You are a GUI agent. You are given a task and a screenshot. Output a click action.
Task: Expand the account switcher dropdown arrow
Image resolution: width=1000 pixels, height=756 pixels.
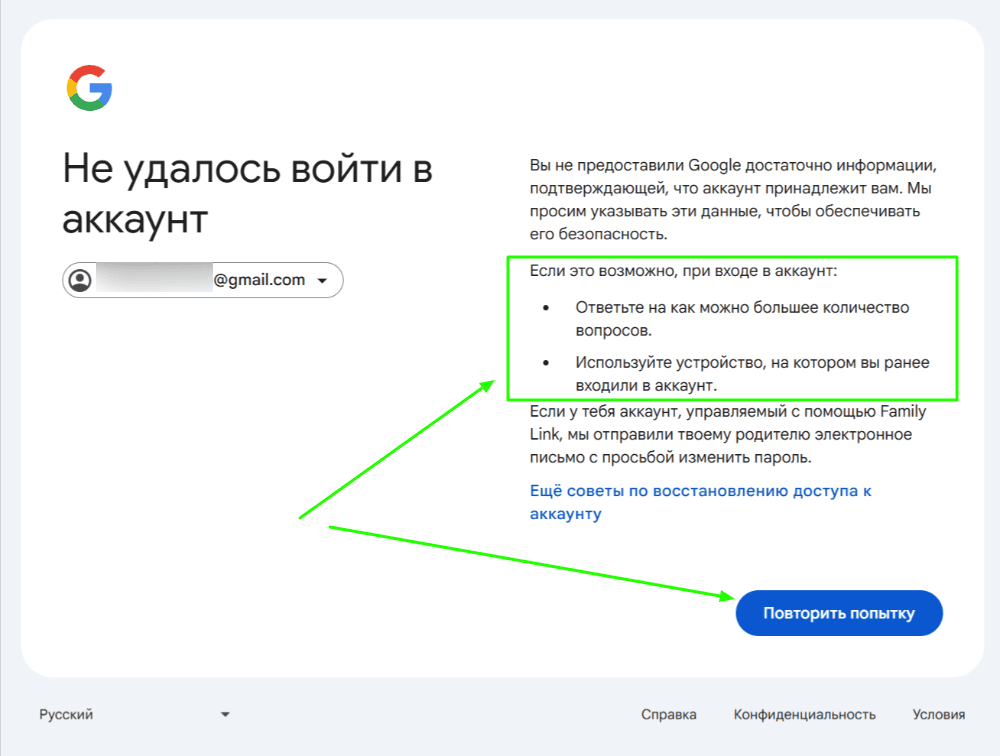point(322,281)
